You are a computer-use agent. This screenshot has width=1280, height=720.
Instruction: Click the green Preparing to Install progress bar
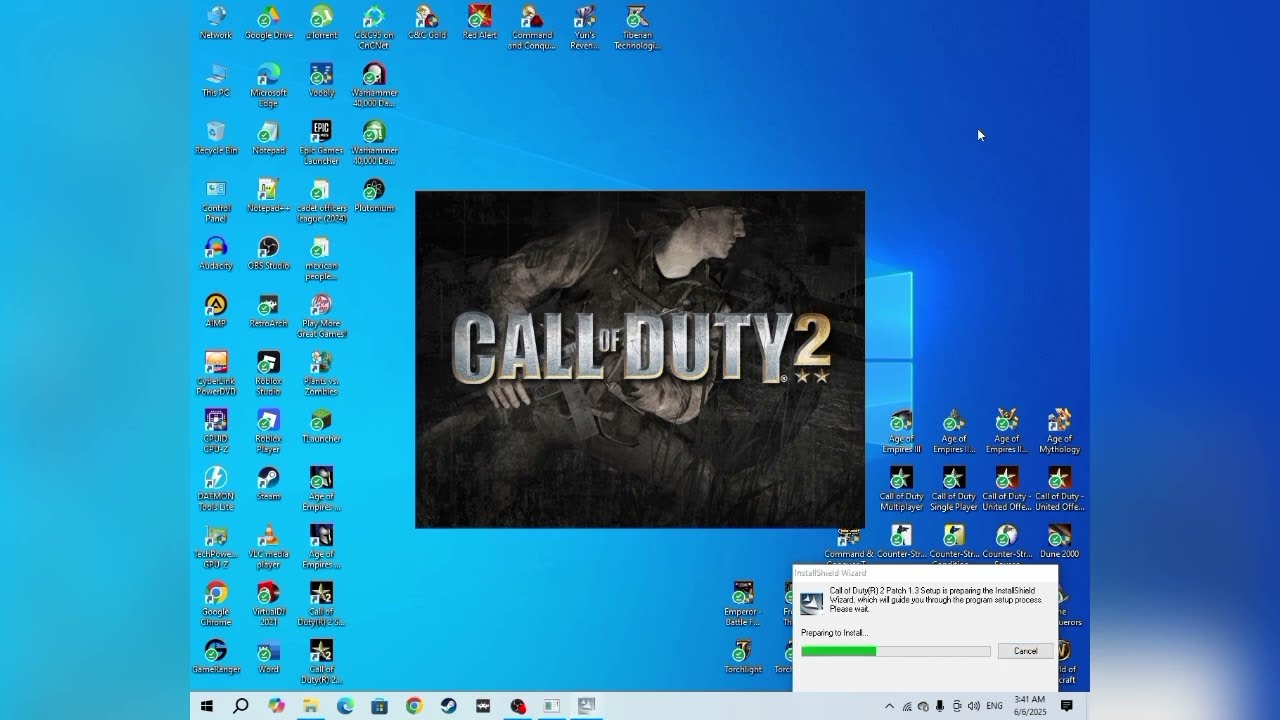coord(896,651)
